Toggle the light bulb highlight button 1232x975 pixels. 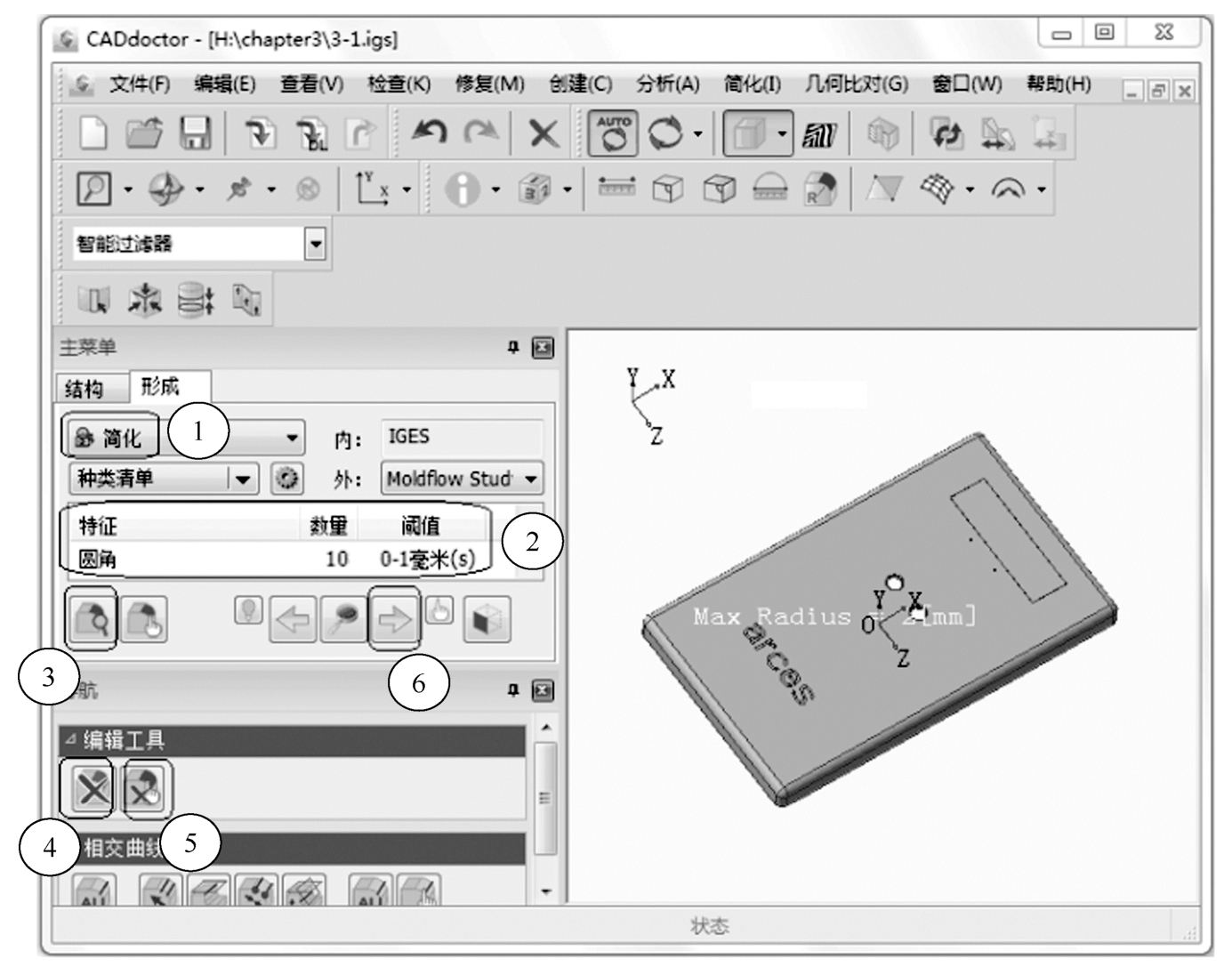248,610
